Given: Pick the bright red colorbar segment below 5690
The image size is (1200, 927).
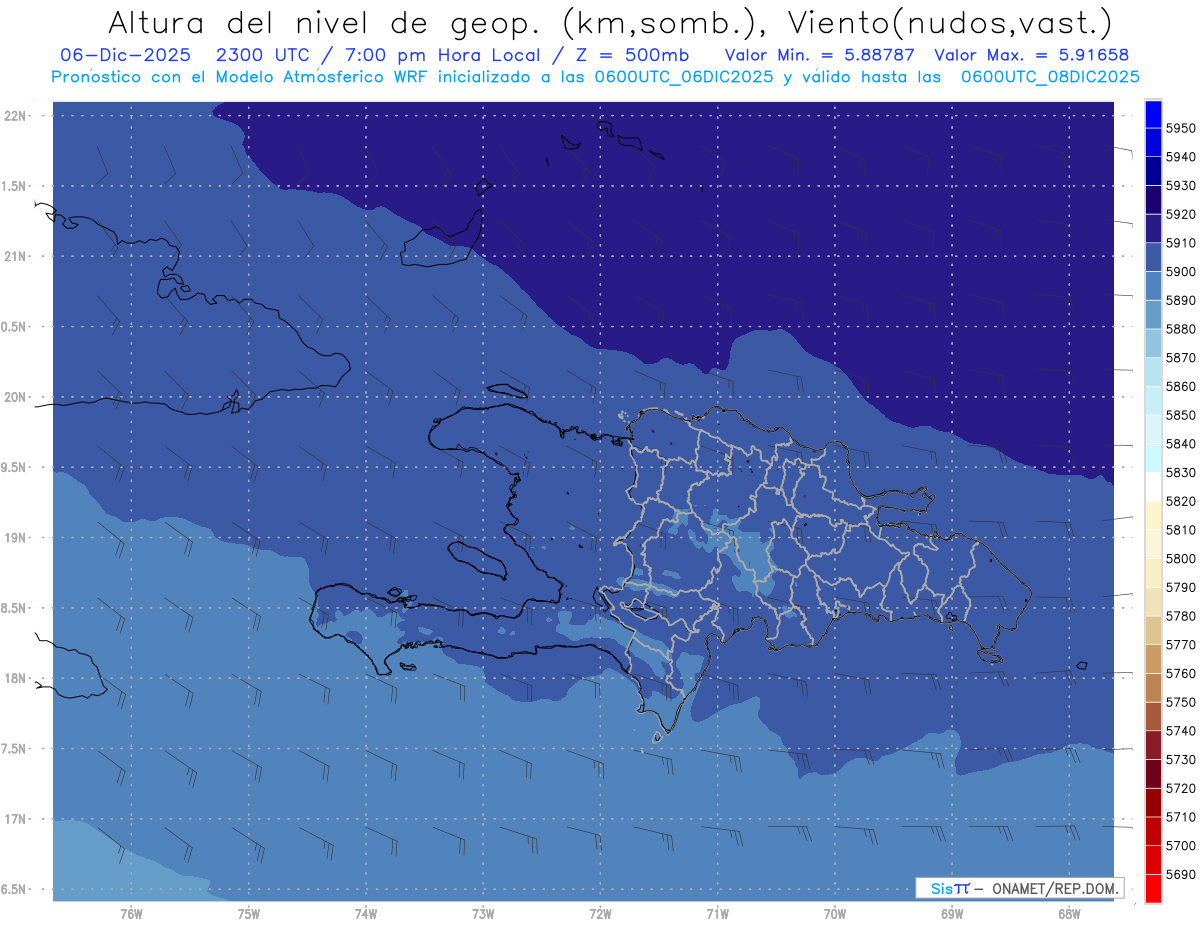Looking at the screenshot, I should pyautogui.click(x=1153, y=889).
